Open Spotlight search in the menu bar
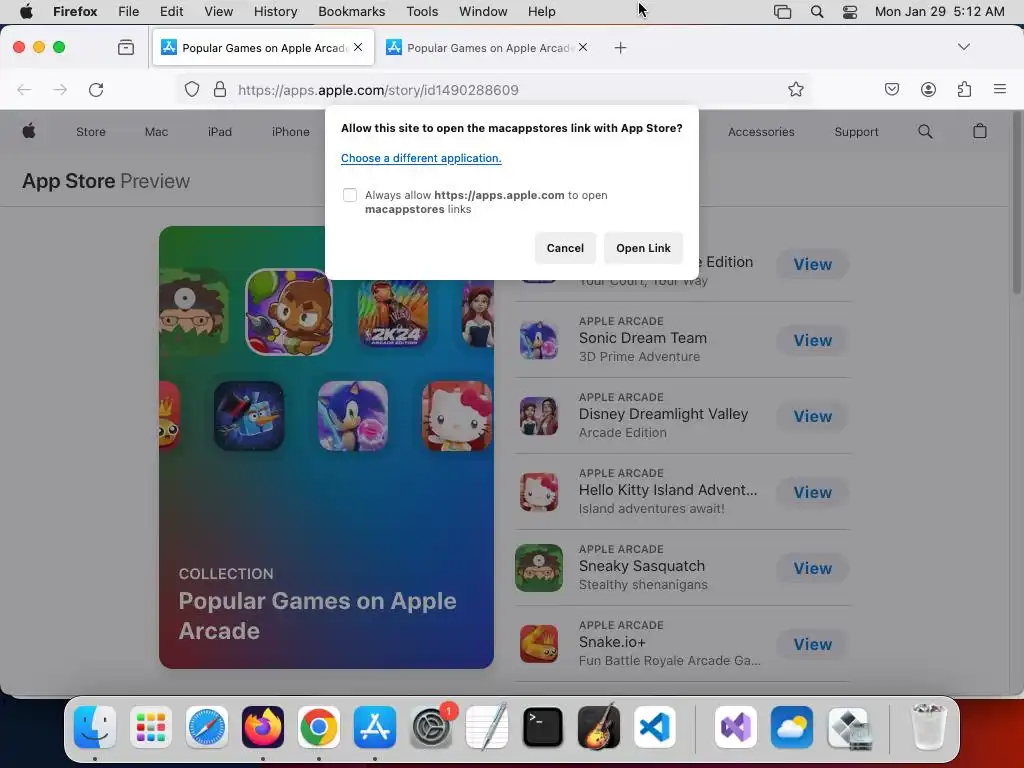 pyautogui.click(x=817, y=12)
